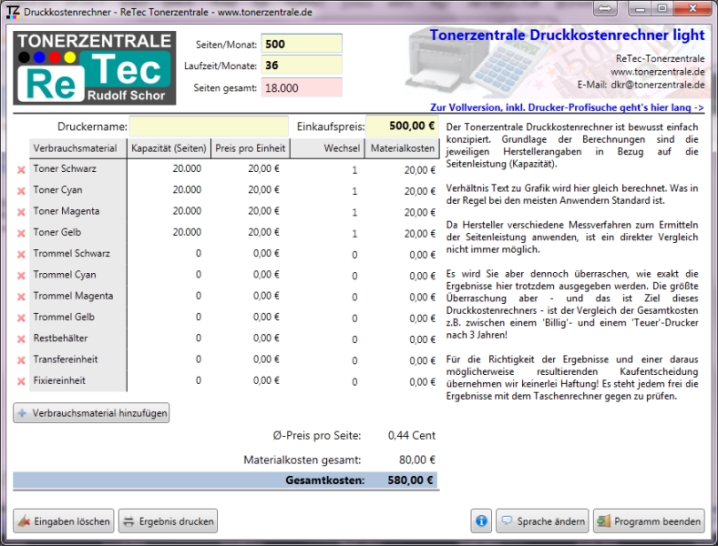Exit using Programm beenden button

click(648, 521)
